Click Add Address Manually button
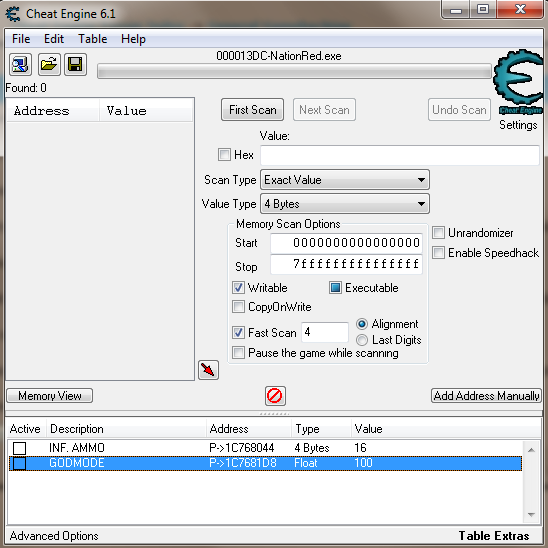 (486, 396)
